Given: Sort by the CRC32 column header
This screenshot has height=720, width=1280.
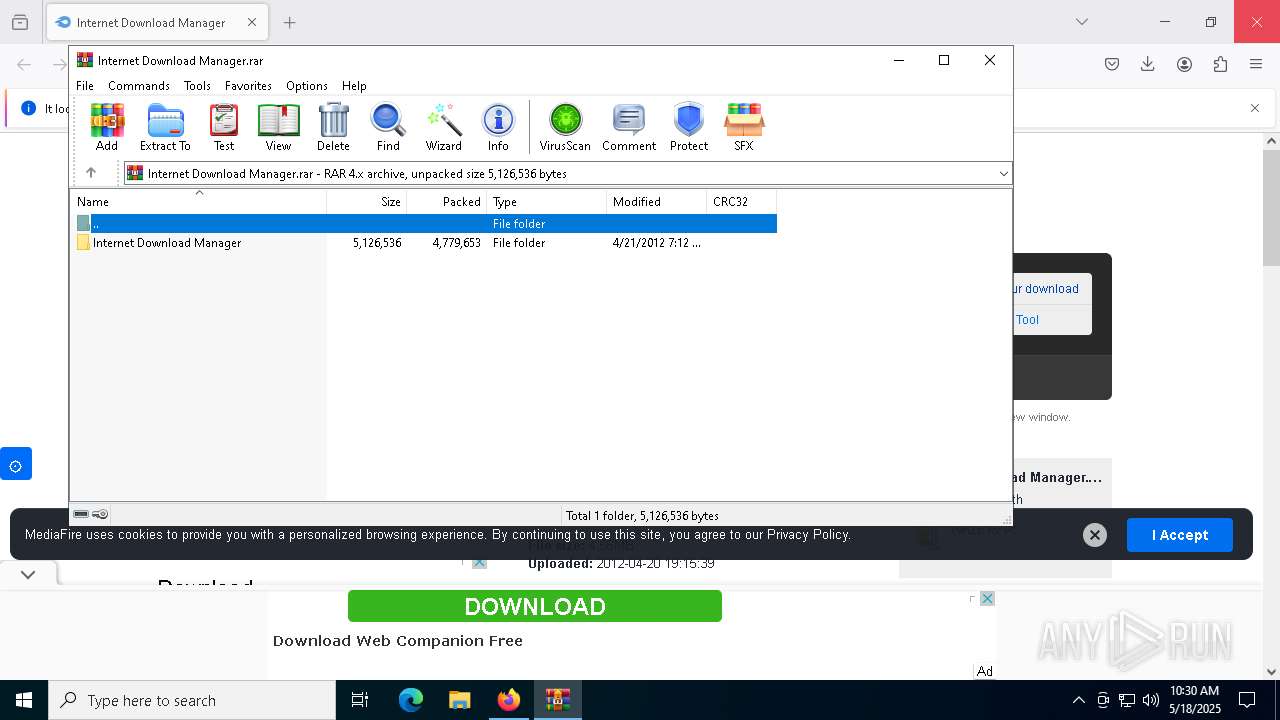Looking at the screenshot, I should (742, 201).
